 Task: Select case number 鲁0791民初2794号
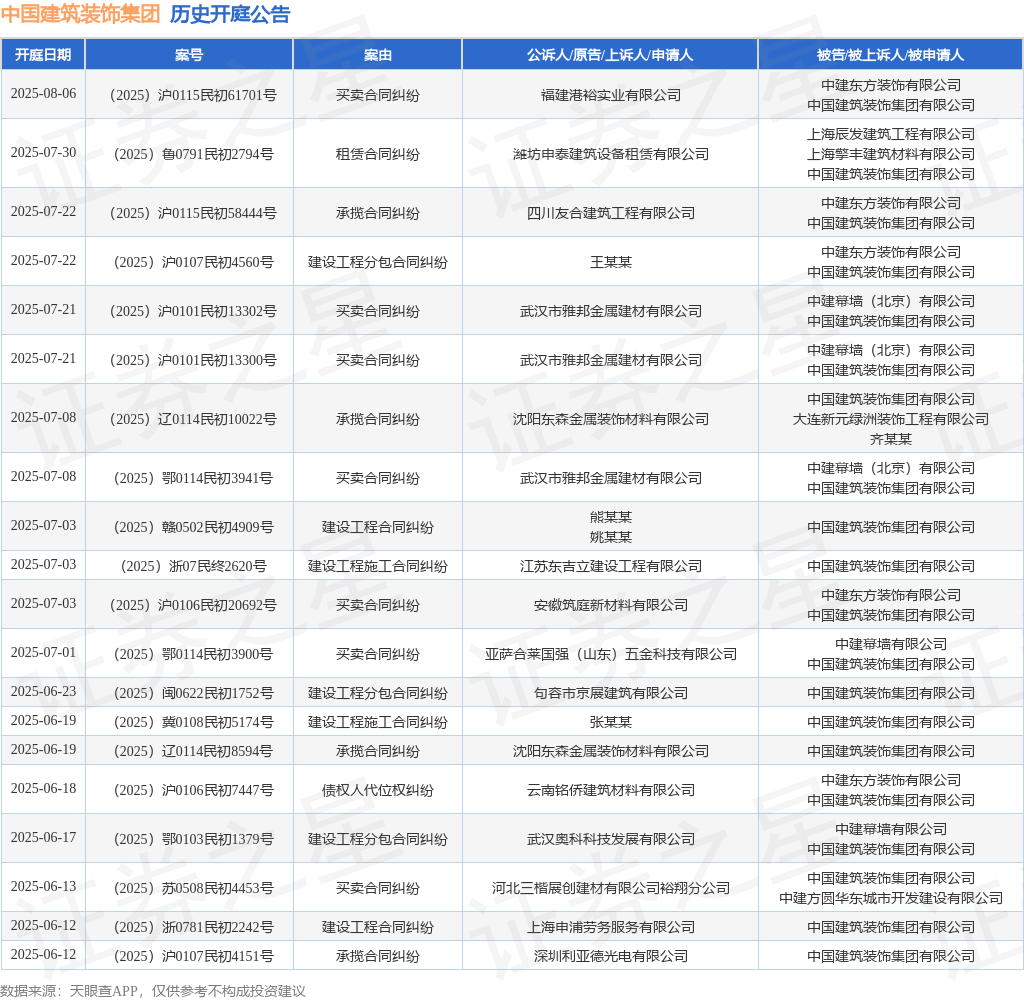[x=193, y=154]
